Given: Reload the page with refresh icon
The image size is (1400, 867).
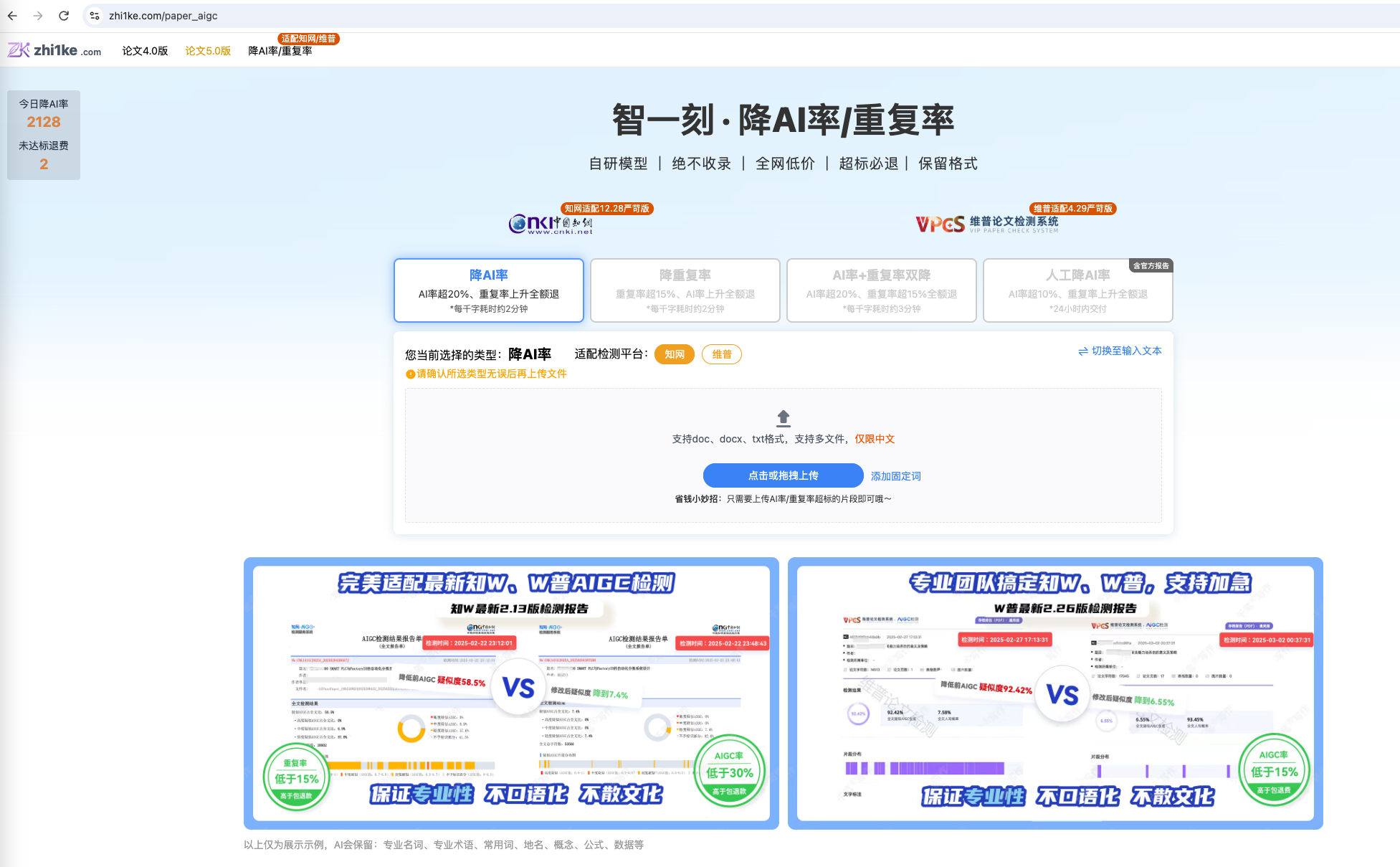Looking at the screenshot, I should point(64,15).
